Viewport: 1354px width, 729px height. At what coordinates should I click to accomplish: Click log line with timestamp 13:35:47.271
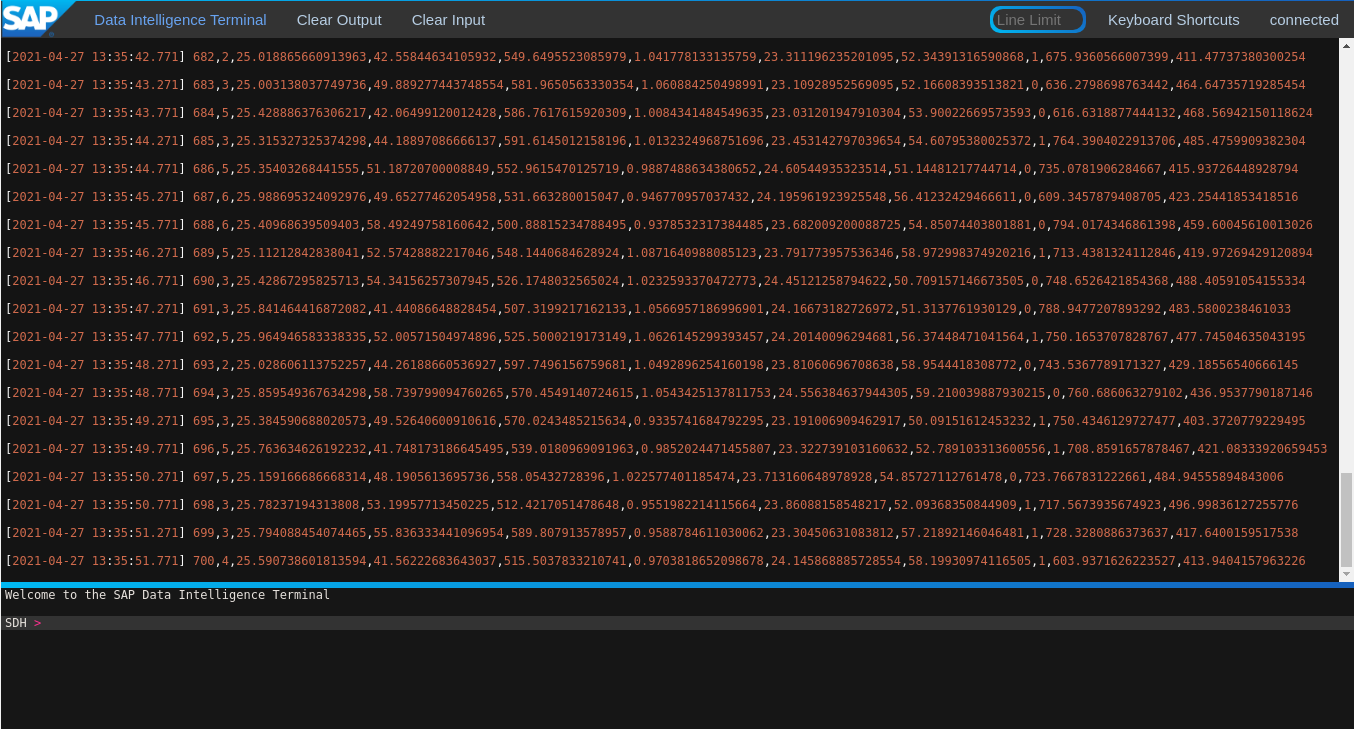(648, 309)
